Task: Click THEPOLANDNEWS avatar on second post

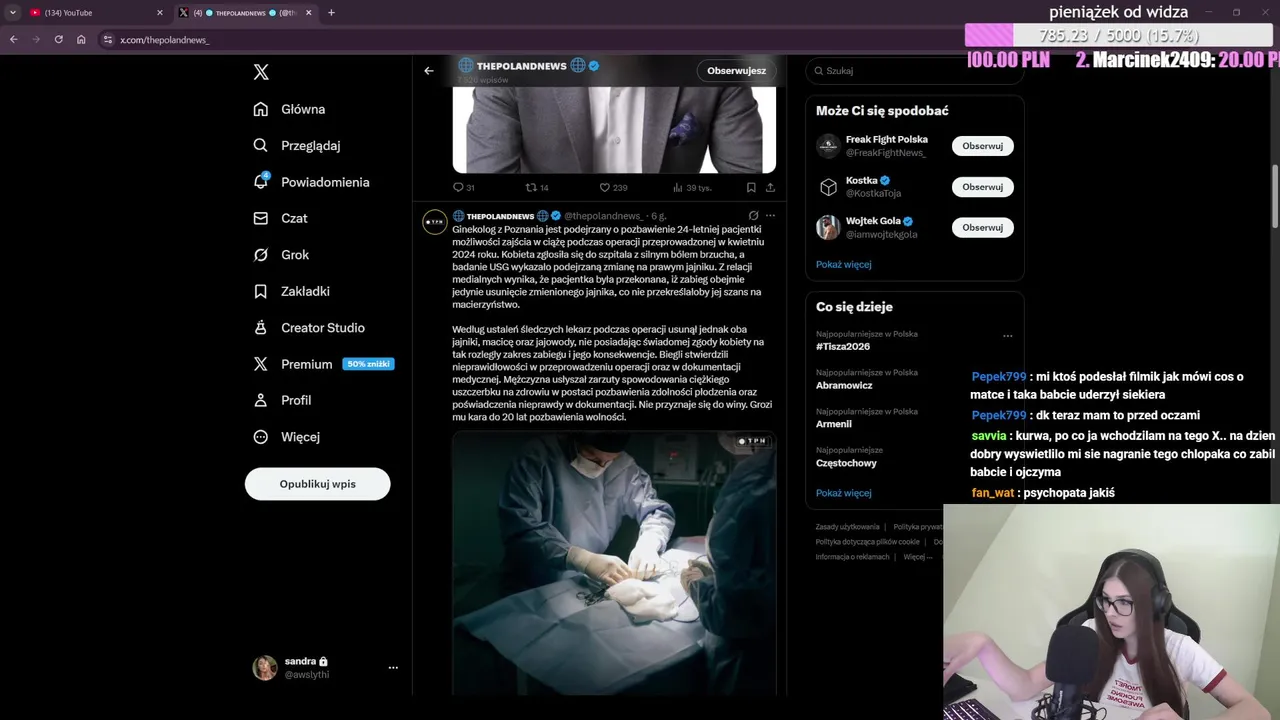Action: pos(435,222)
